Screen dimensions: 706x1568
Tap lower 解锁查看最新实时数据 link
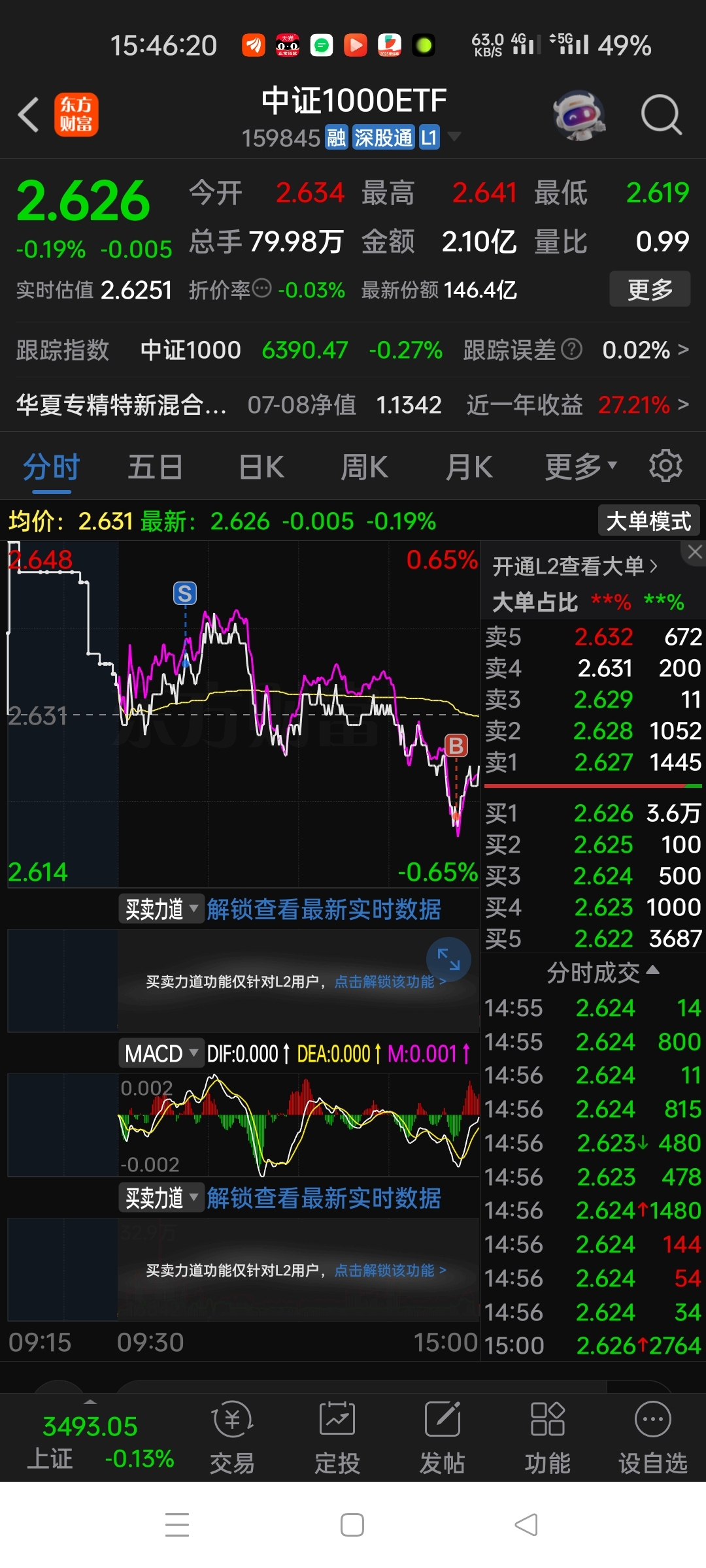[324, 1198]
